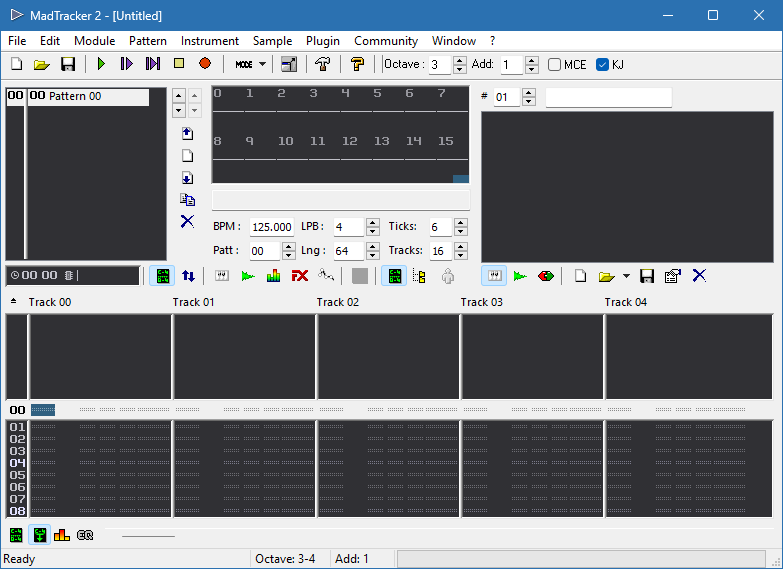Screen dimensions: 783x569
Task: Open the red FX effects icon
Action: pyautogui.click(x=300, y=276)
